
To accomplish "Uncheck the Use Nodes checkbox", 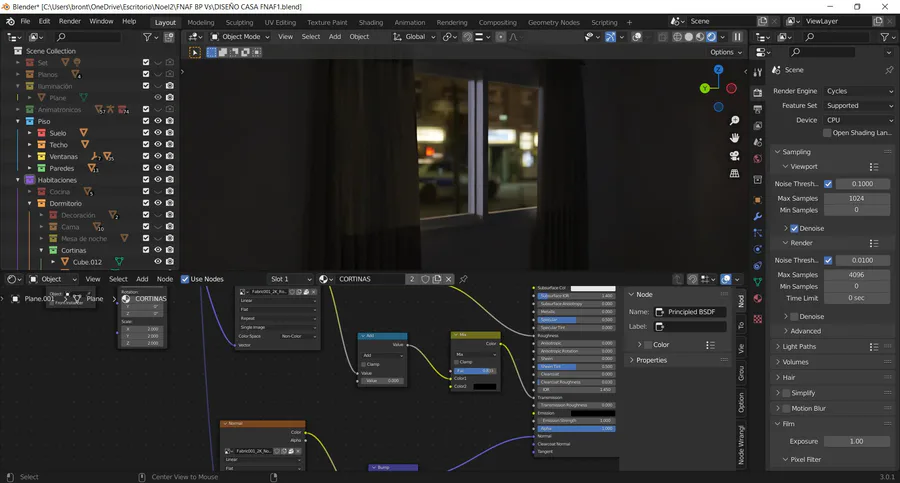I will pyautogui.click(x=183, y=279).
